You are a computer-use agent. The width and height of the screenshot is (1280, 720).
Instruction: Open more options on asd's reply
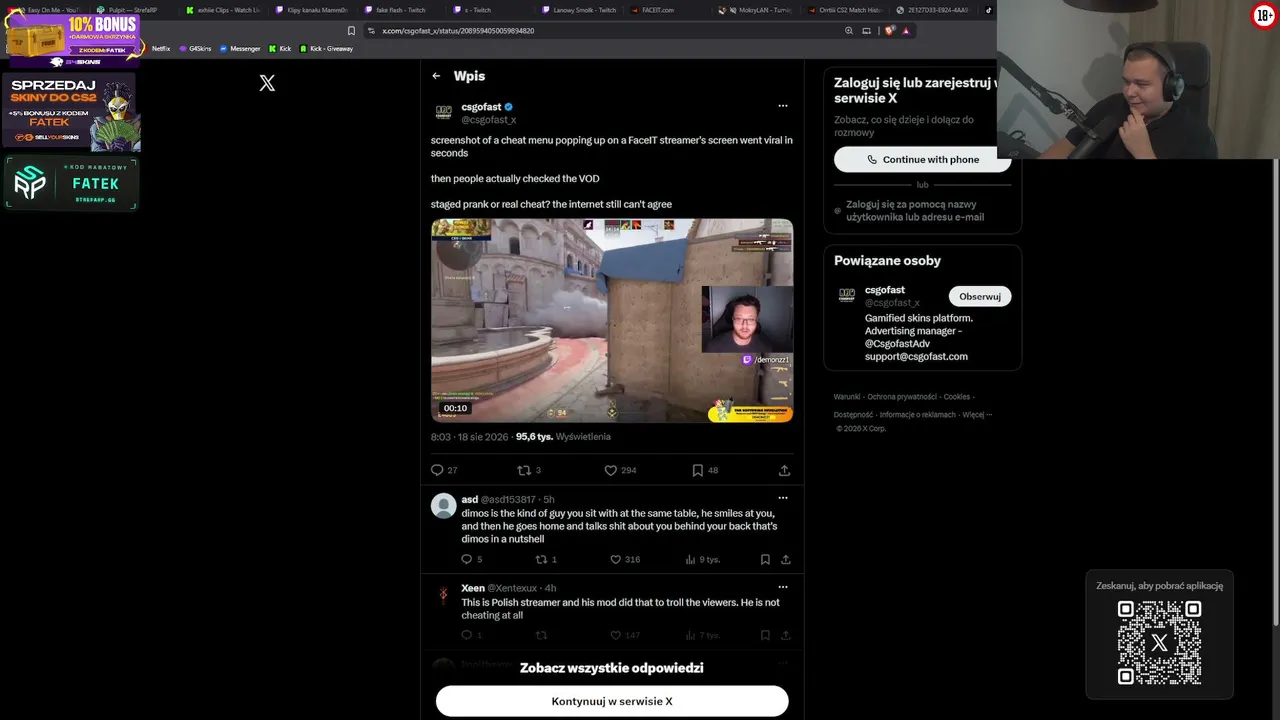(x=783, y=498)
